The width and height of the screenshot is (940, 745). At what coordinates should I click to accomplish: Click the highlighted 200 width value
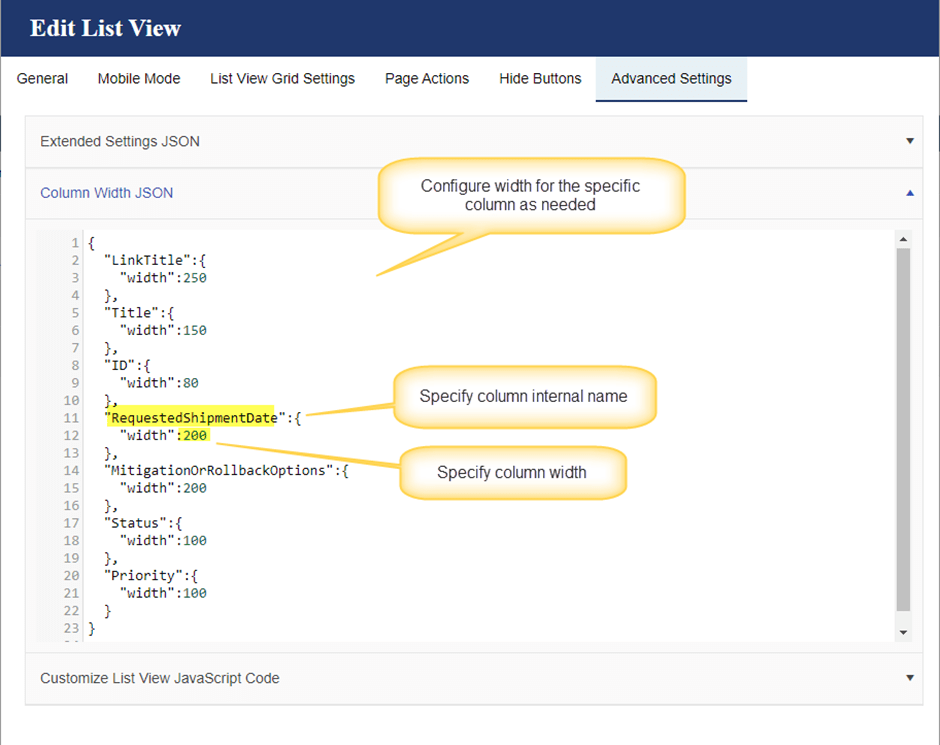coord(195,436)
